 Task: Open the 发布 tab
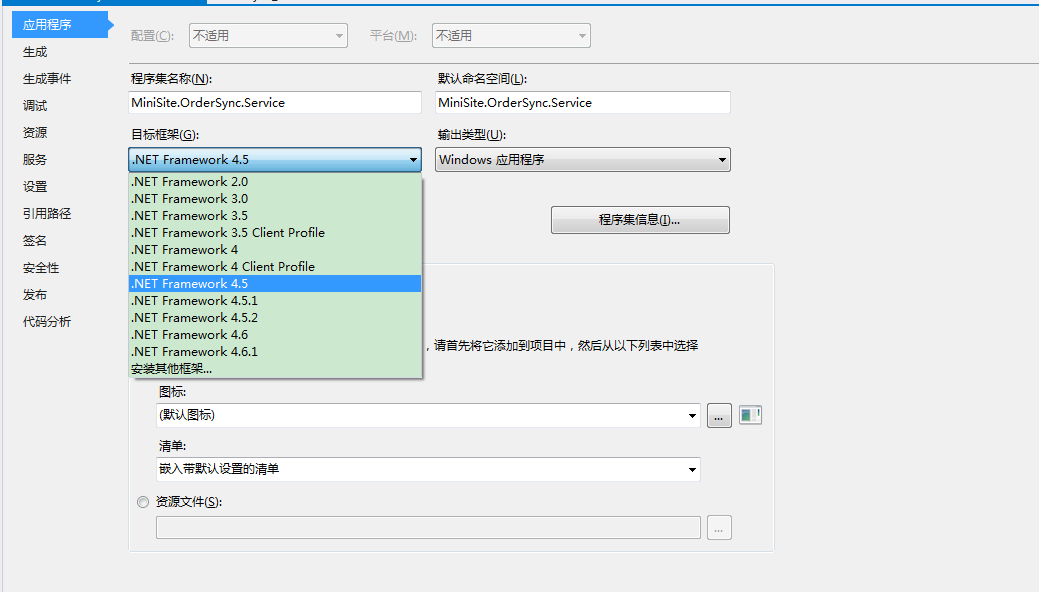[x=35, y=295]
